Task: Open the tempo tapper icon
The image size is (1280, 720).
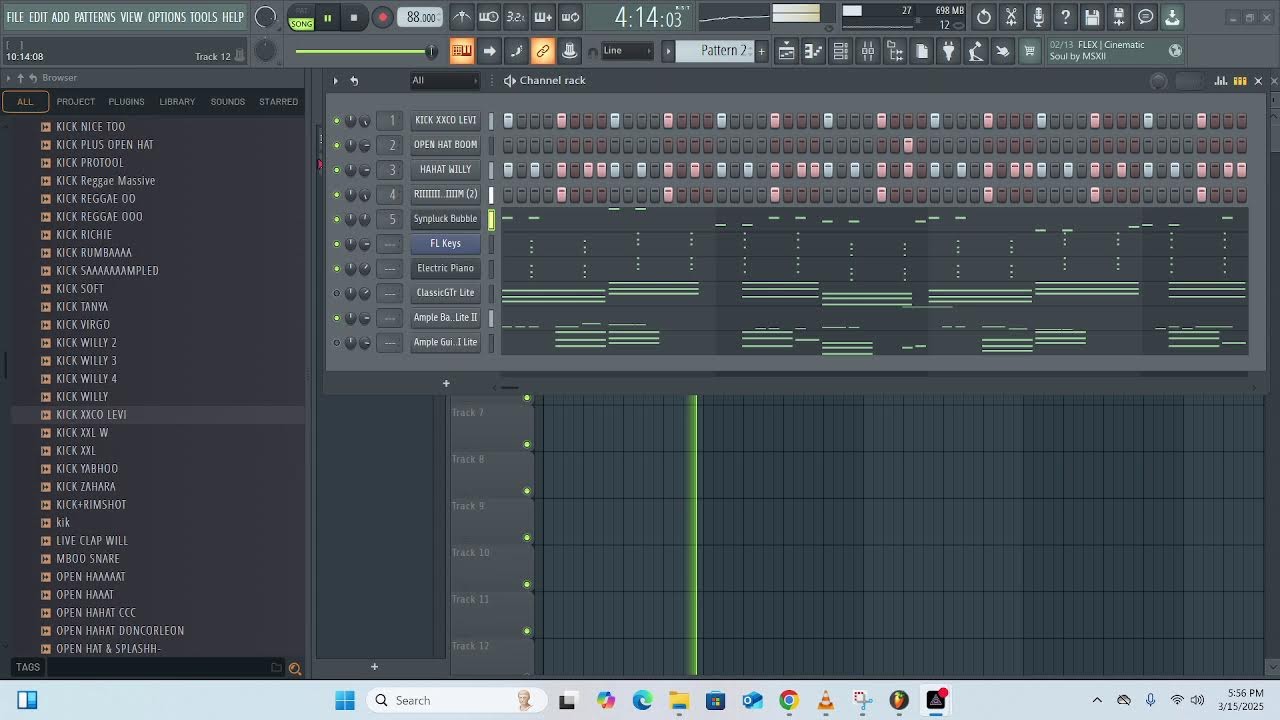Action: [x=976, y=51]
